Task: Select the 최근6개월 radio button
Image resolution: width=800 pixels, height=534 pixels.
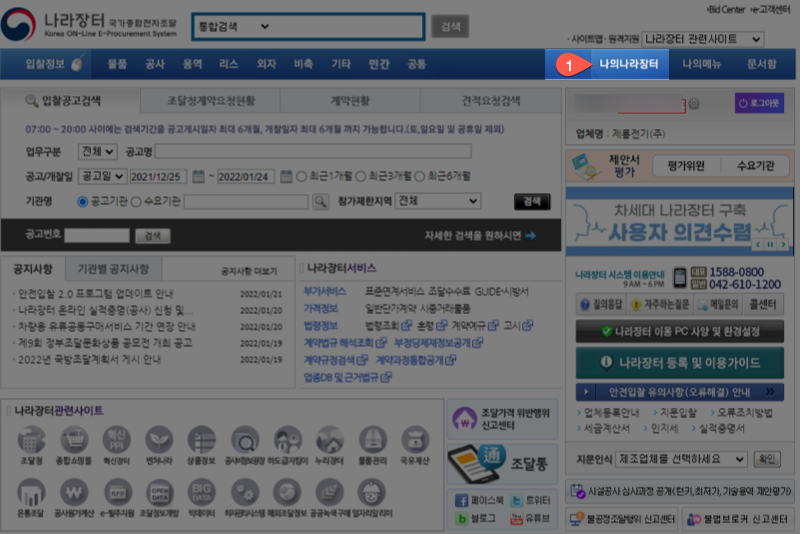Action: tap(419, 176)
